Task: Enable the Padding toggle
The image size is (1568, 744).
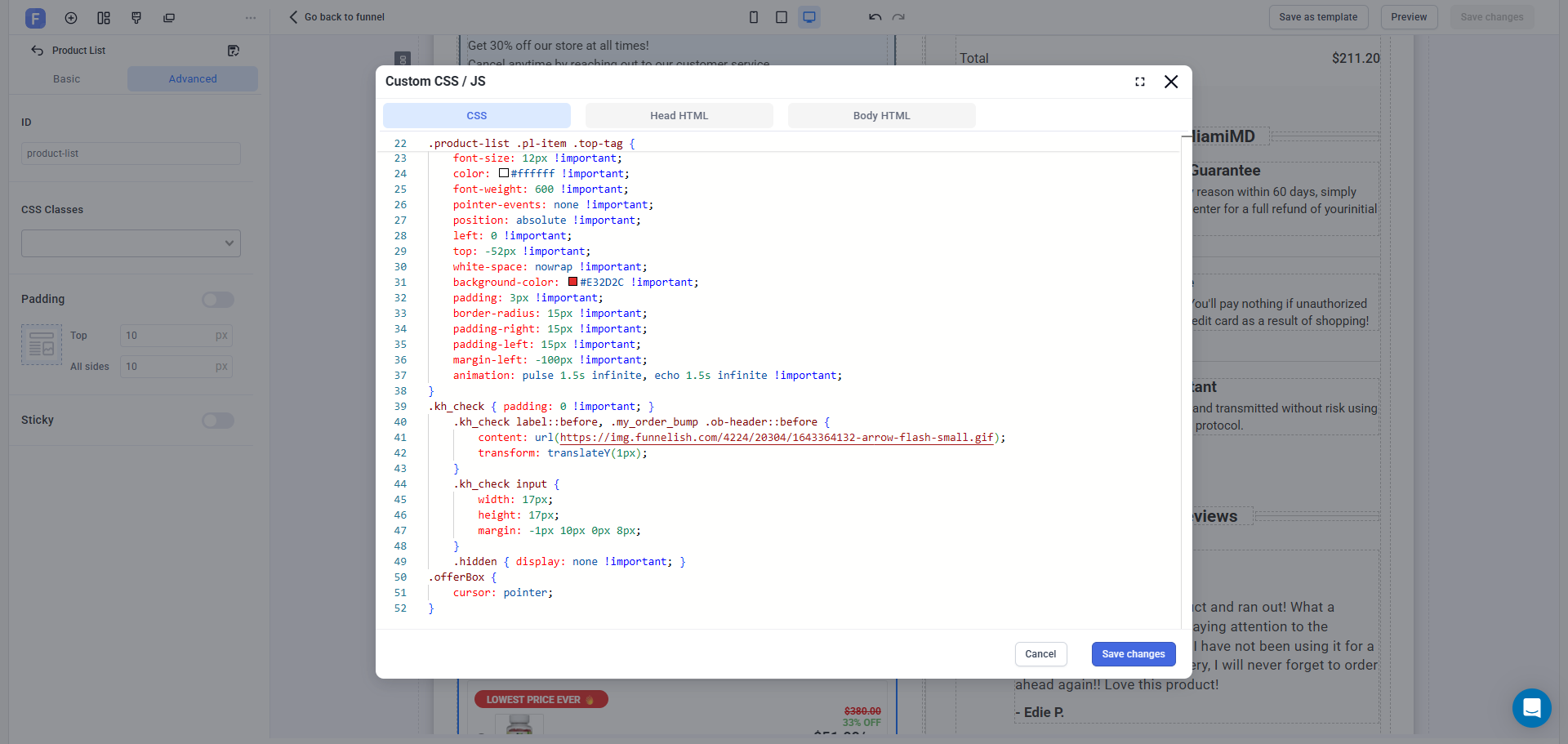Action: coord(218,300)
